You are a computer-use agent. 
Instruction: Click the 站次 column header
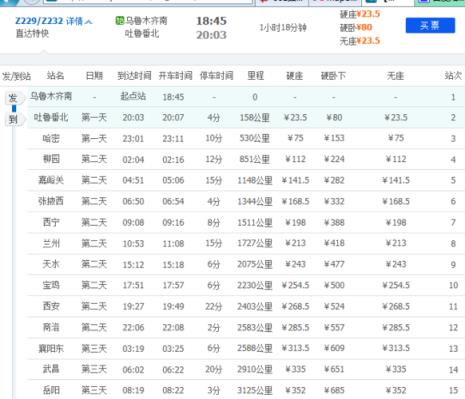point(453,76)
